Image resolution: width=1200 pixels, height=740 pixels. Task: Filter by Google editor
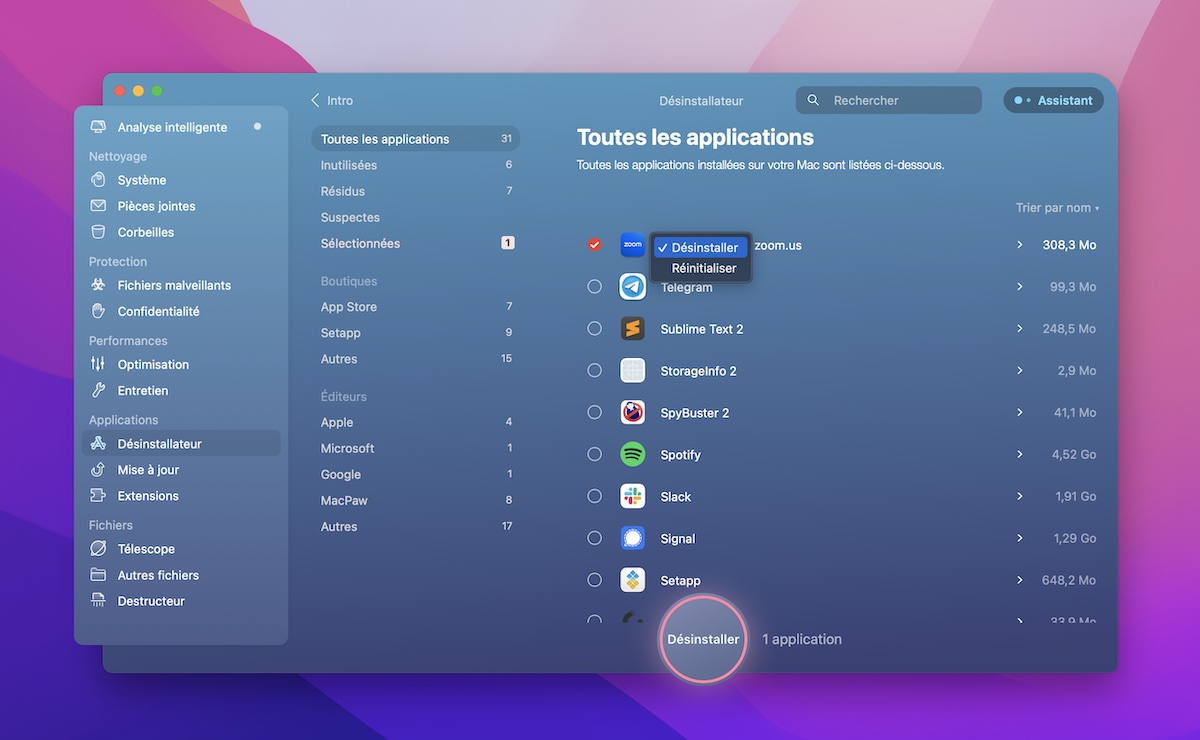[415, 474]
